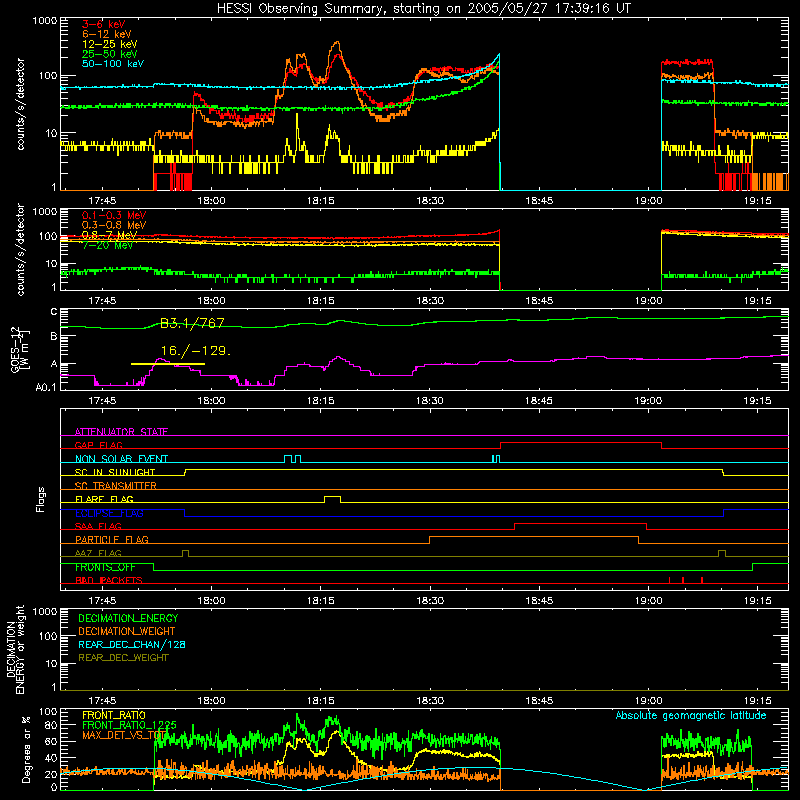Select the 50-100 keV legend label
The height and width of the screenshot is (800, 800).
tap(113, 64)
